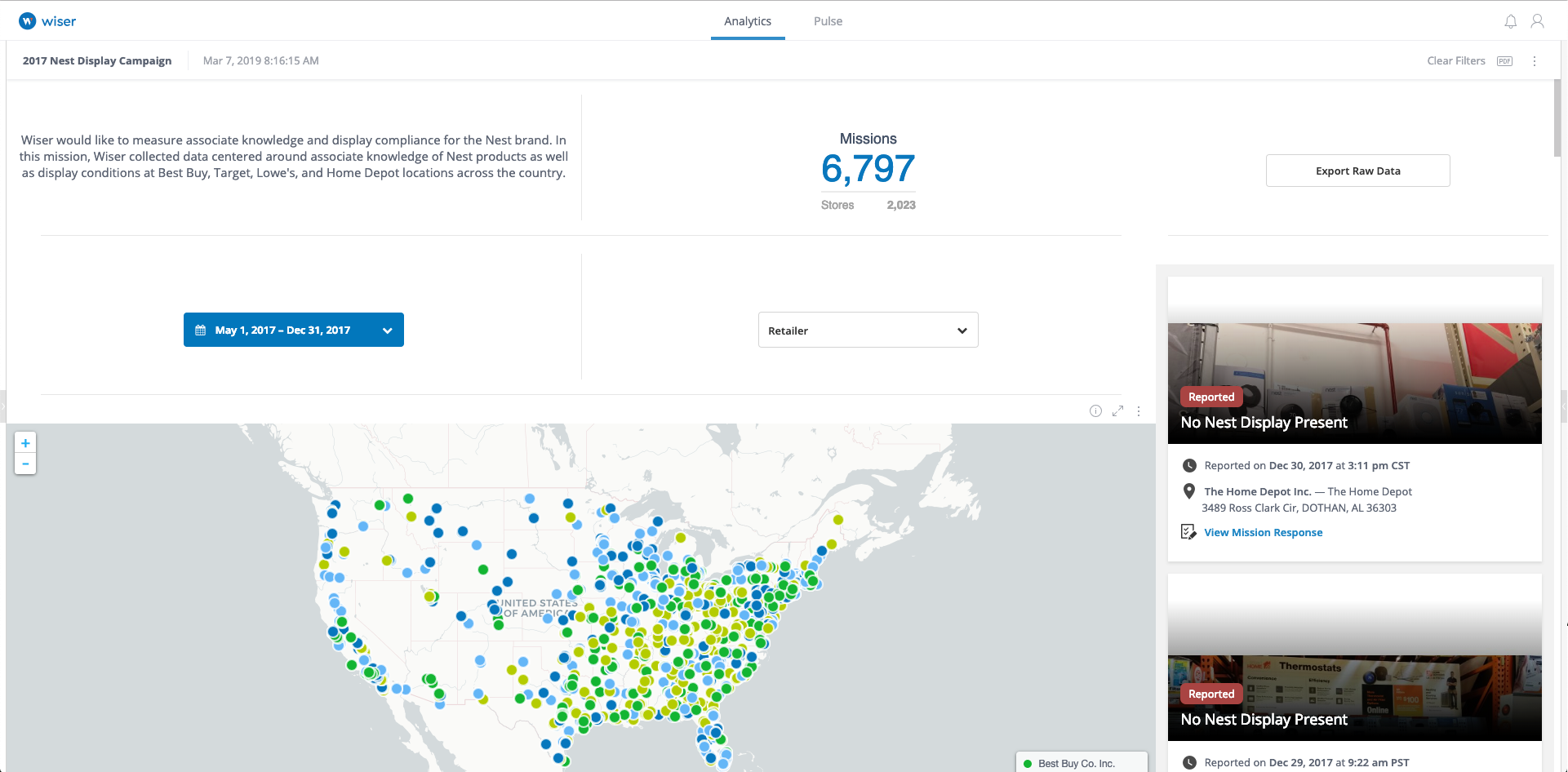Click the 2017 Nest Display Campaign title
This screenshot has width=1568, height=772.
97,61
